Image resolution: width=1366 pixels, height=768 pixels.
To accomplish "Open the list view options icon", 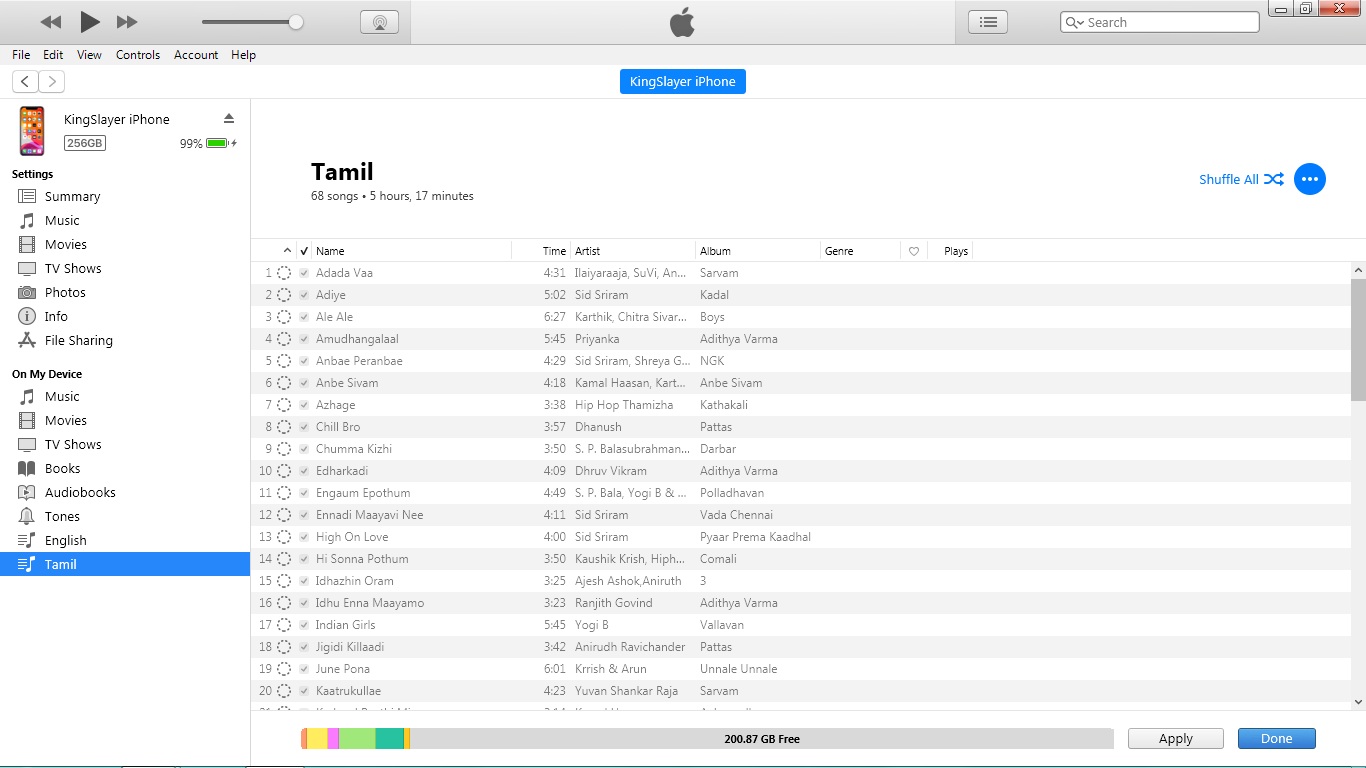I will 986,21.
